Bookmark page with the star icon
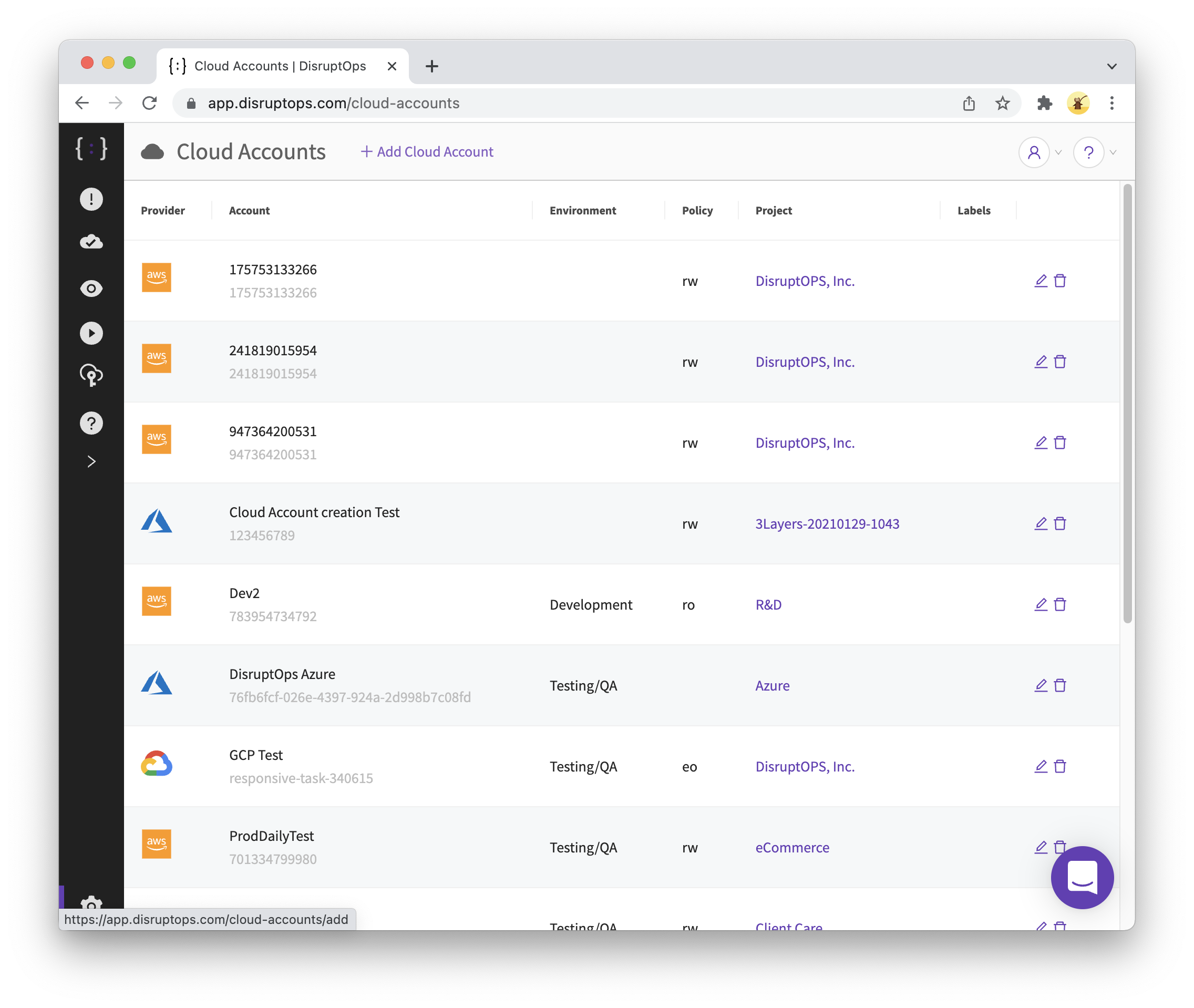The image size is (1194, 1008). pyautogui.click(x=1003, y=104)
